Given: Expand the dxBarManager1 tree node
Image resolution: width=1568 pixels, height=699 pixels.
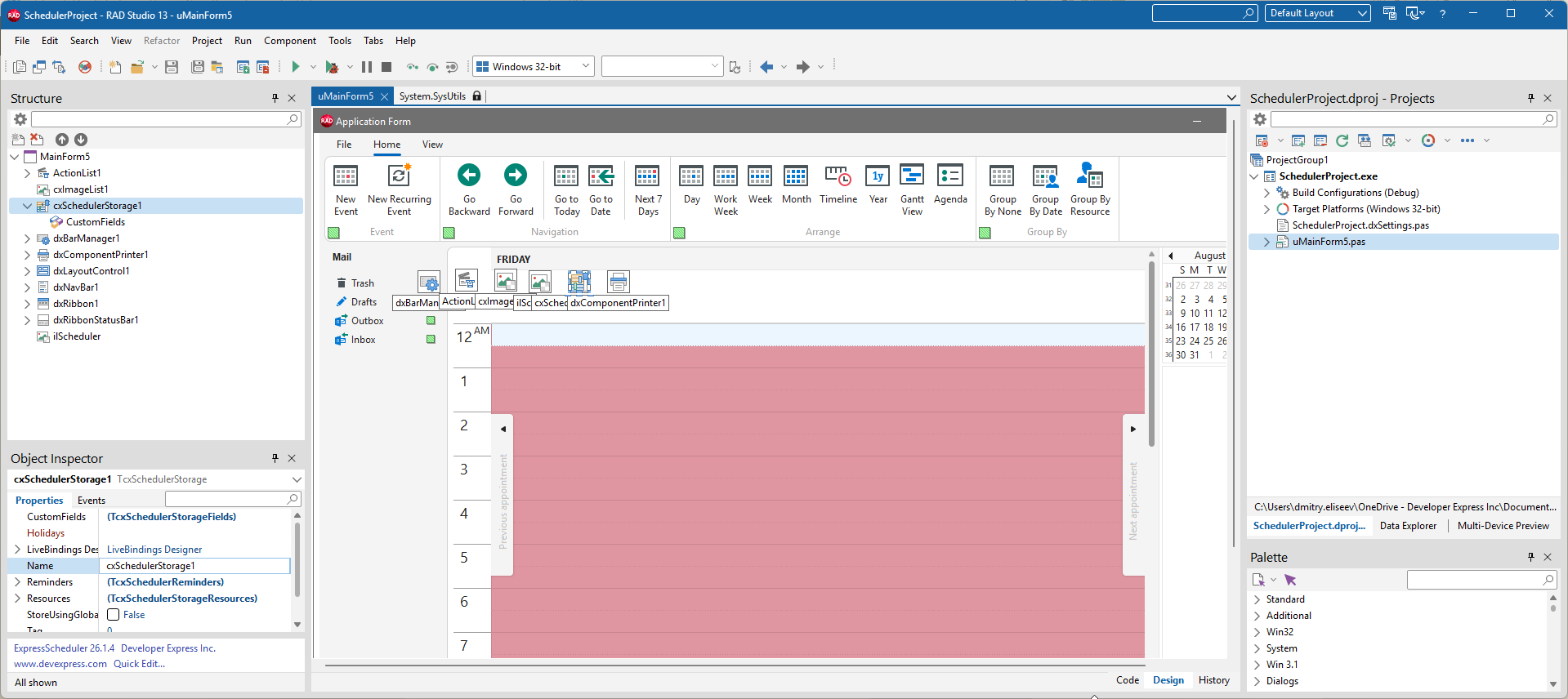Looking at the screenshot, I should pyautogui.click(x=28, y=238).
